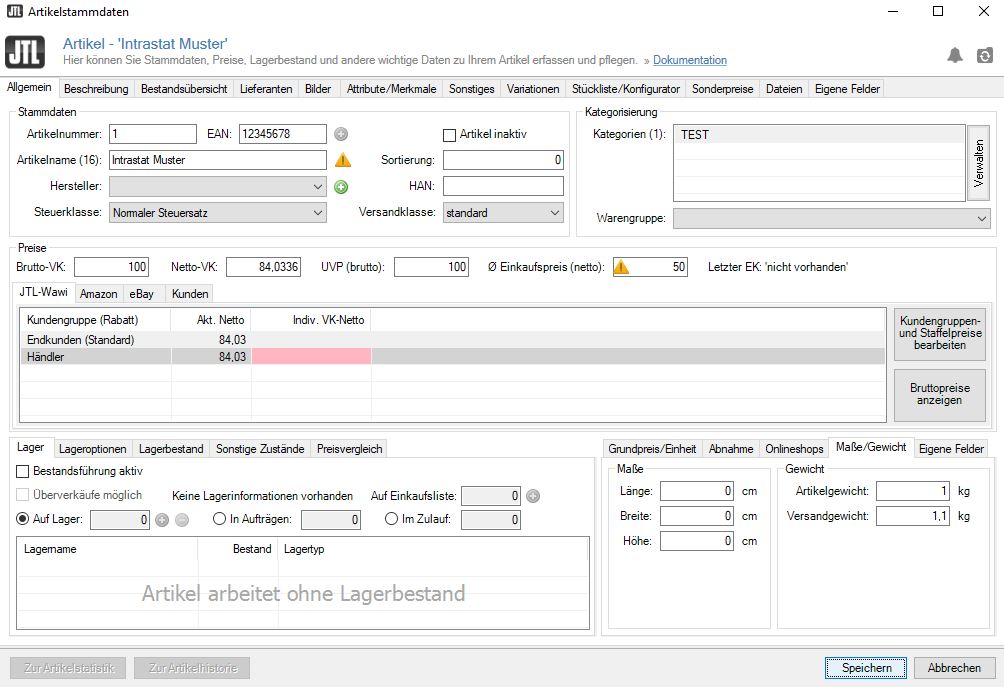Click the Abbrechen button
The height and width of the screenshot is (687, 1004).
tap(954, 668)
